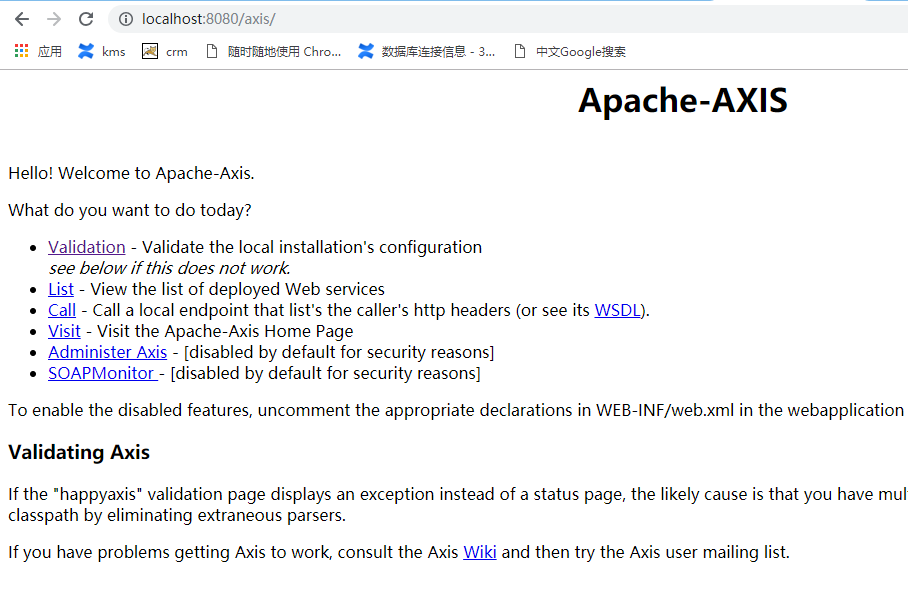The height and width of the screenshot is (595, 908).
Task: Click 'What do you want to do today?' text
Action: [130, 210]
